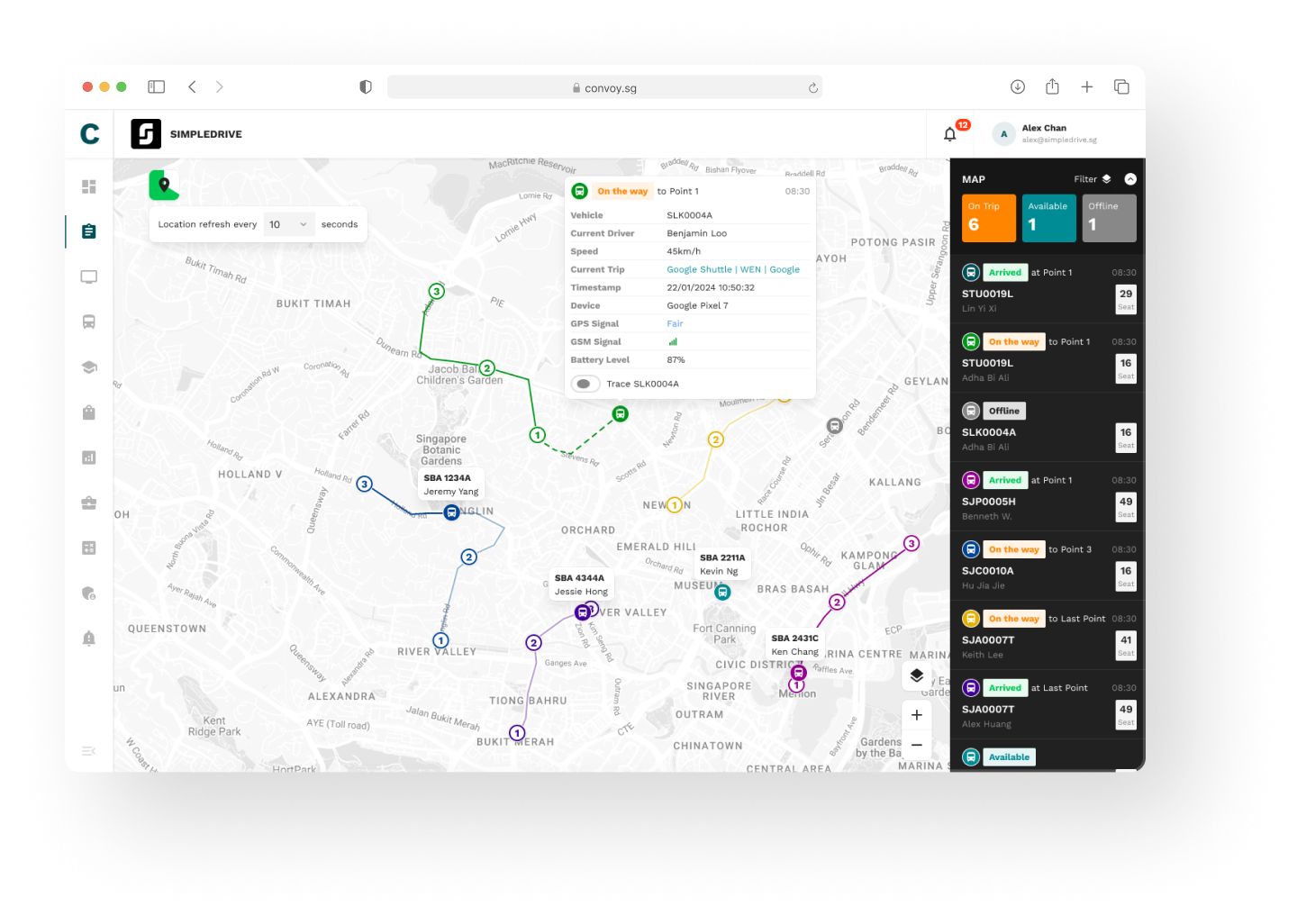Select the SJC0010A Hu Jia Jie row
The image size is (1297, 924).
1047,566
